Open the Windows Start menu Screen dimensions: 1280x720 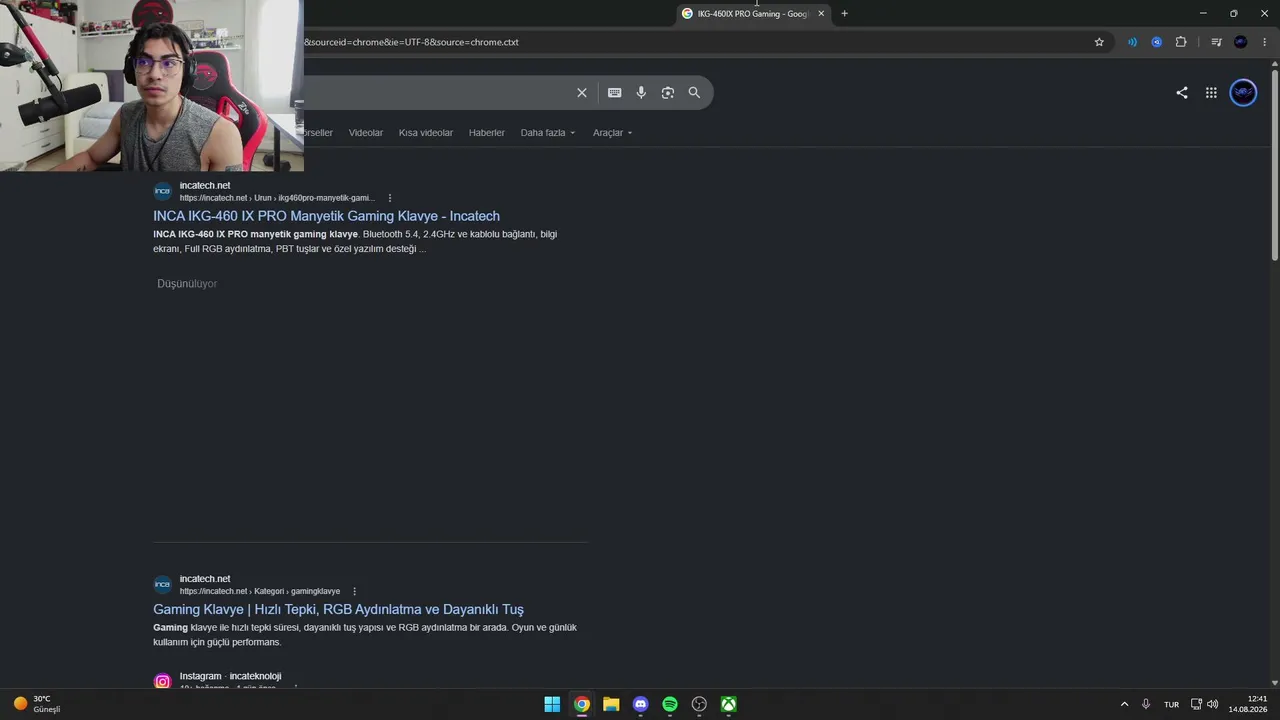pos(552,704)
